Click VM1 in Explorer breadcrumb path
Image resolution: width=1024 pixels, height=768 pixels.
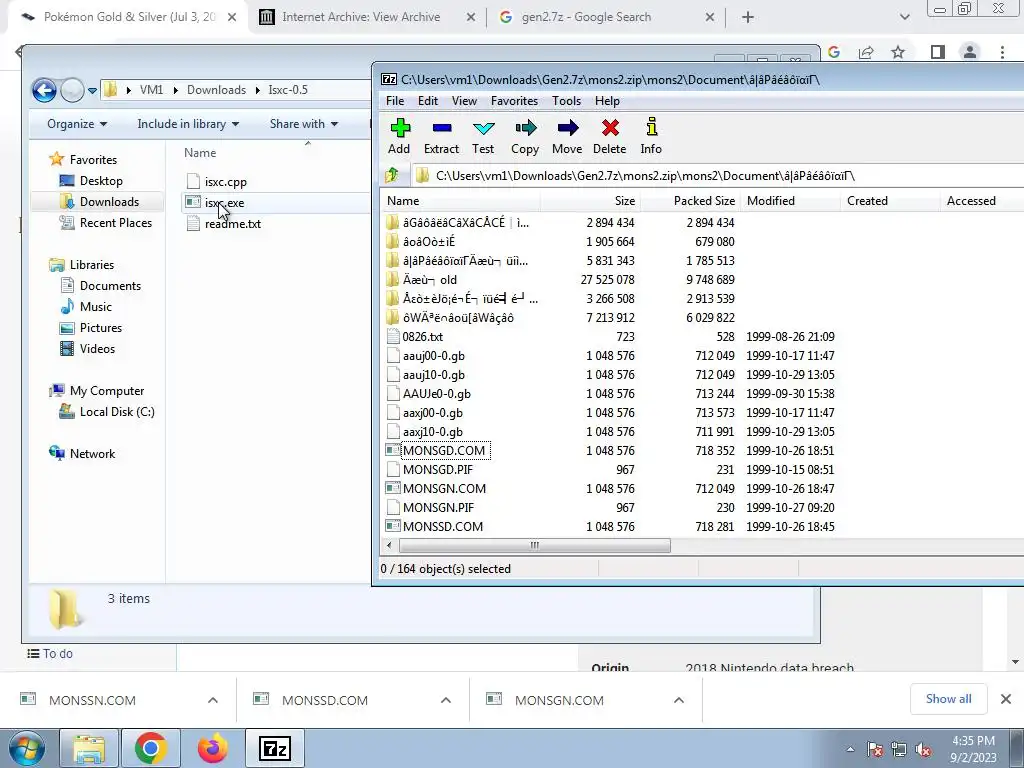(x=152, y=90)
